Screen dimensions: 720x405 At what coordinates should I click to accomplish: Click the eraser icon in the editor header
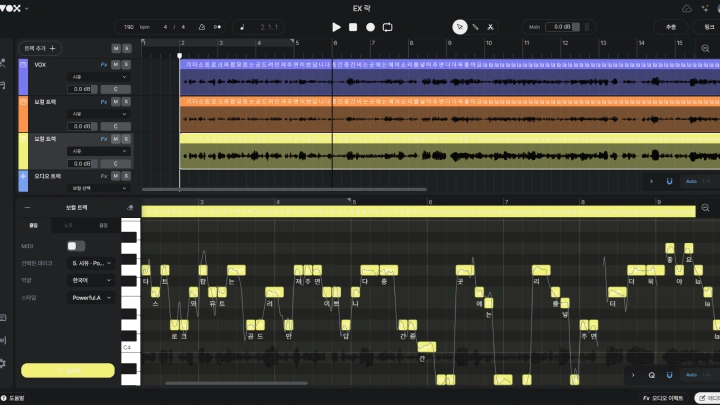tap(130, 208)
